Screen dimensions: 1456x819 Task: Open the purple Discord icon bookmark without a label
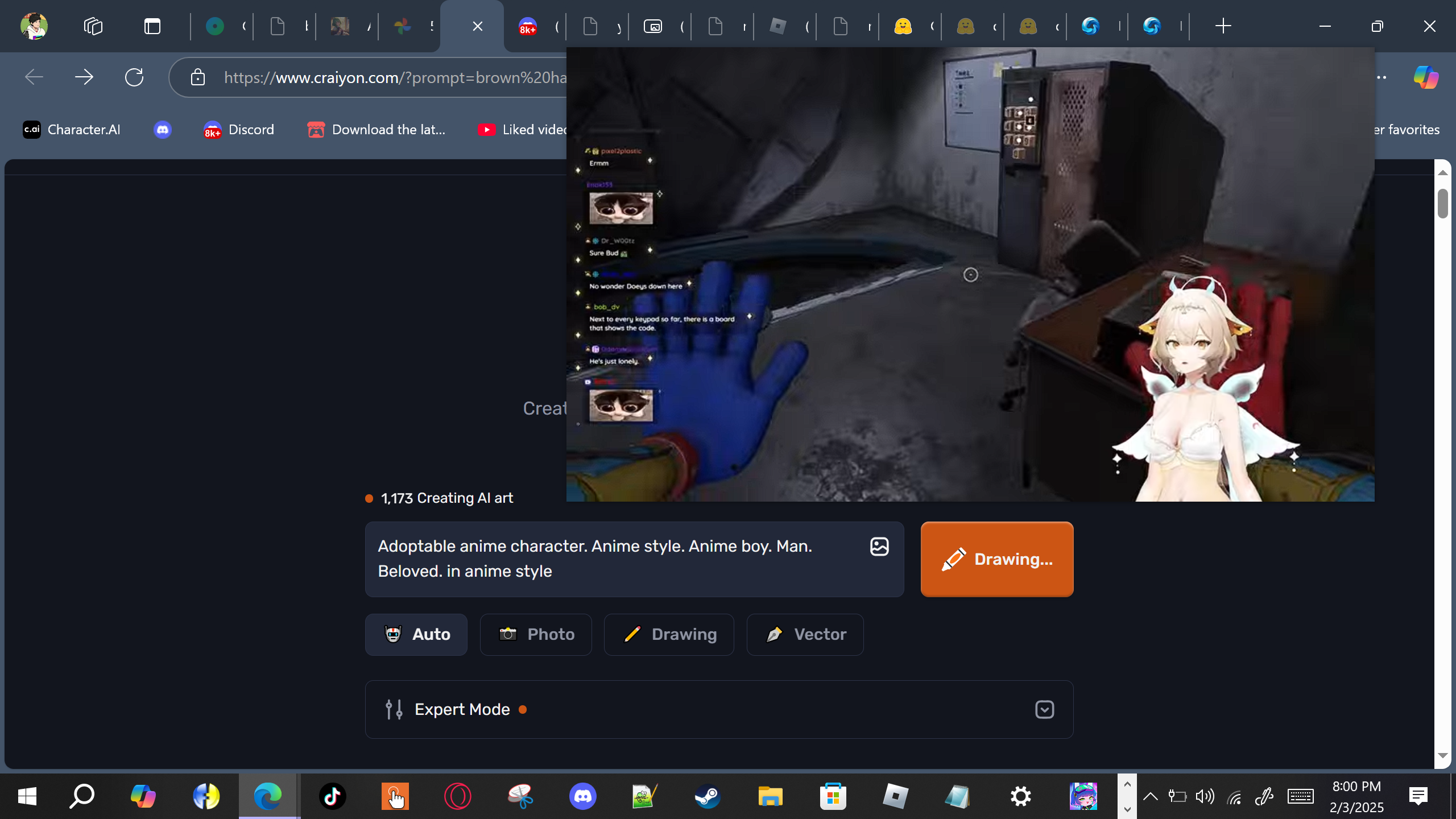pos(163,130)
